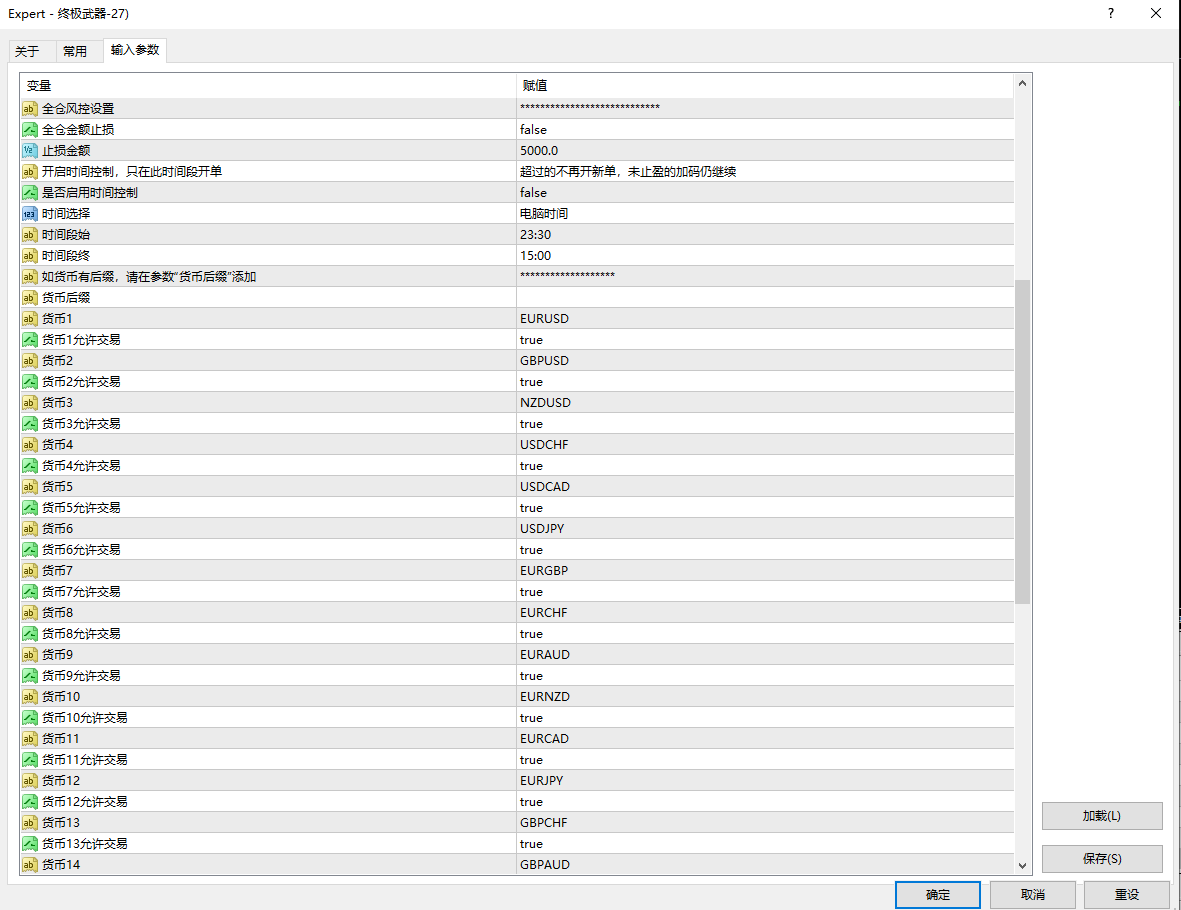Click the 确定 button
This screenshot has height=910, width=1181.
pos(938,895)
